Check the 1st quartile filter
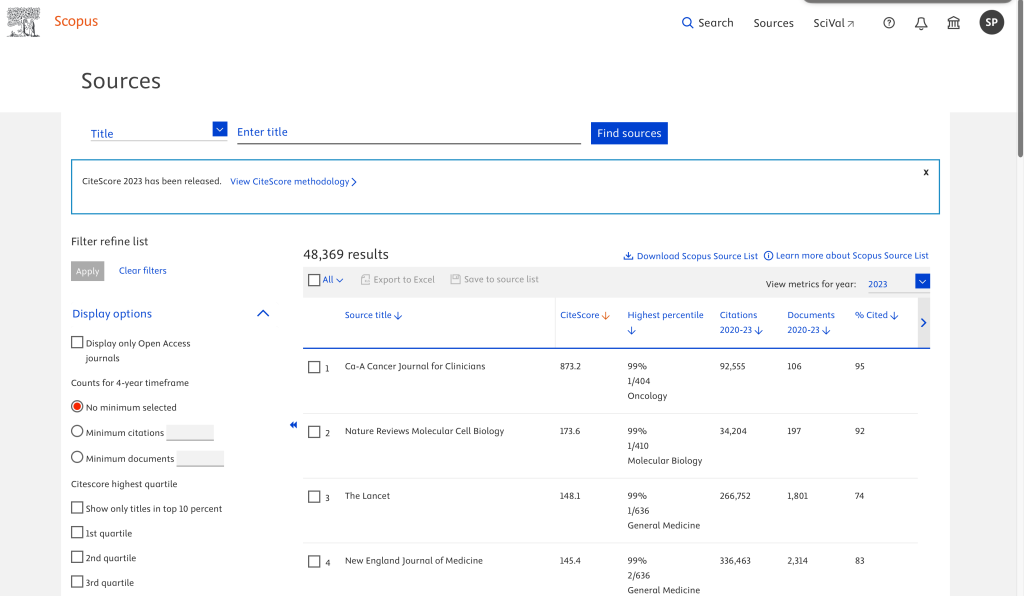1024x596 pixels. 77,532
